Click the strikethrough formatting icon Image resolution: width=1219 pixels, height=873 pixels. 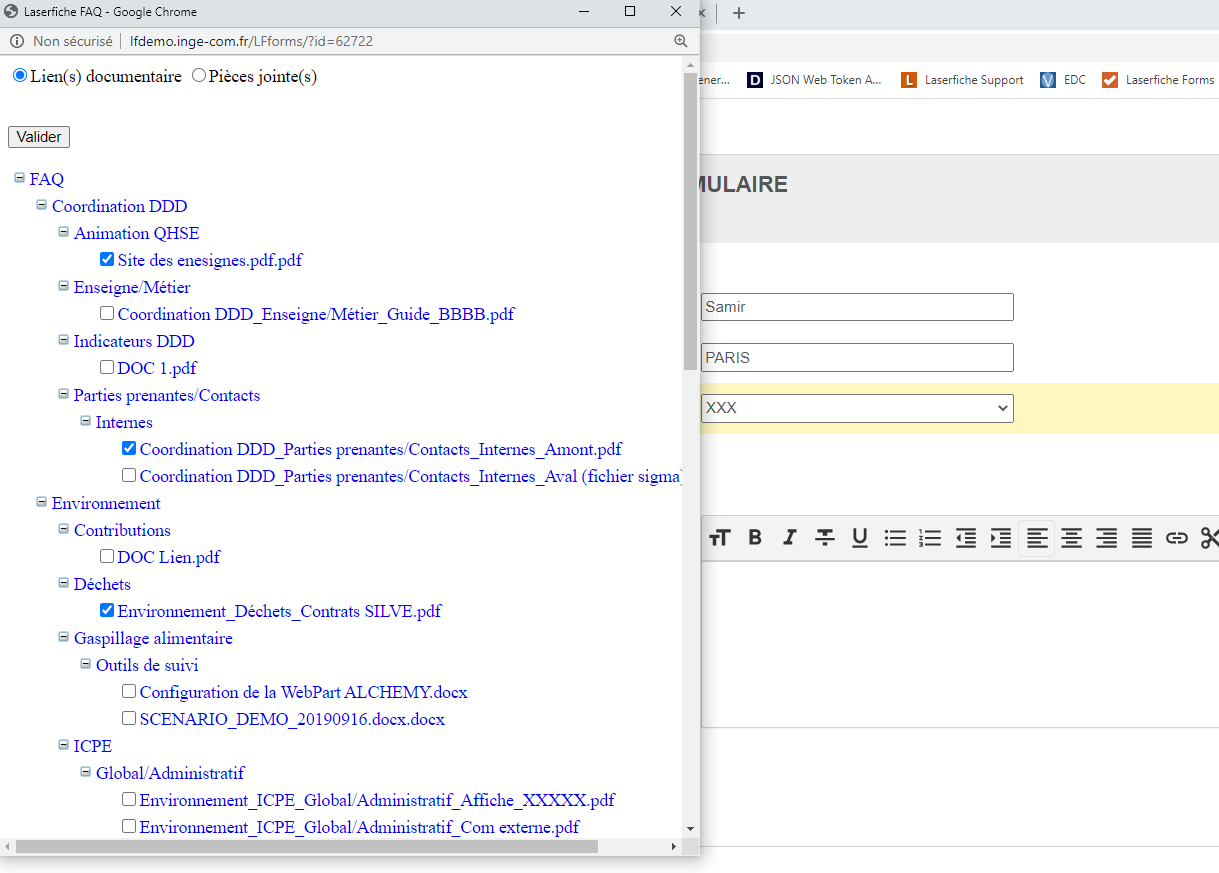pyautogui.click(x=824, y=538)
